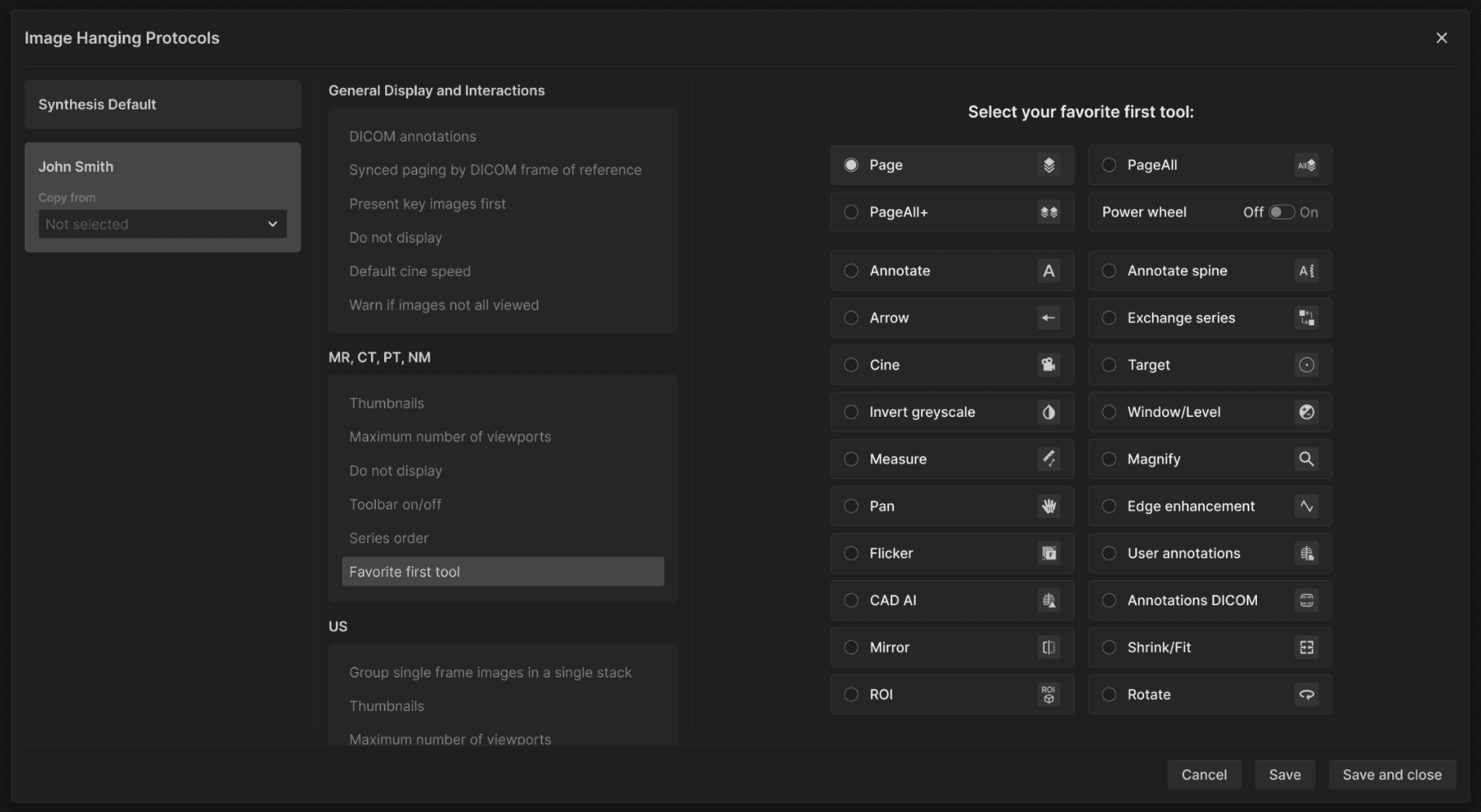Screen dimensions: 1481x812
Task: Select the Synthesis Default protocol
Action: 163,104
